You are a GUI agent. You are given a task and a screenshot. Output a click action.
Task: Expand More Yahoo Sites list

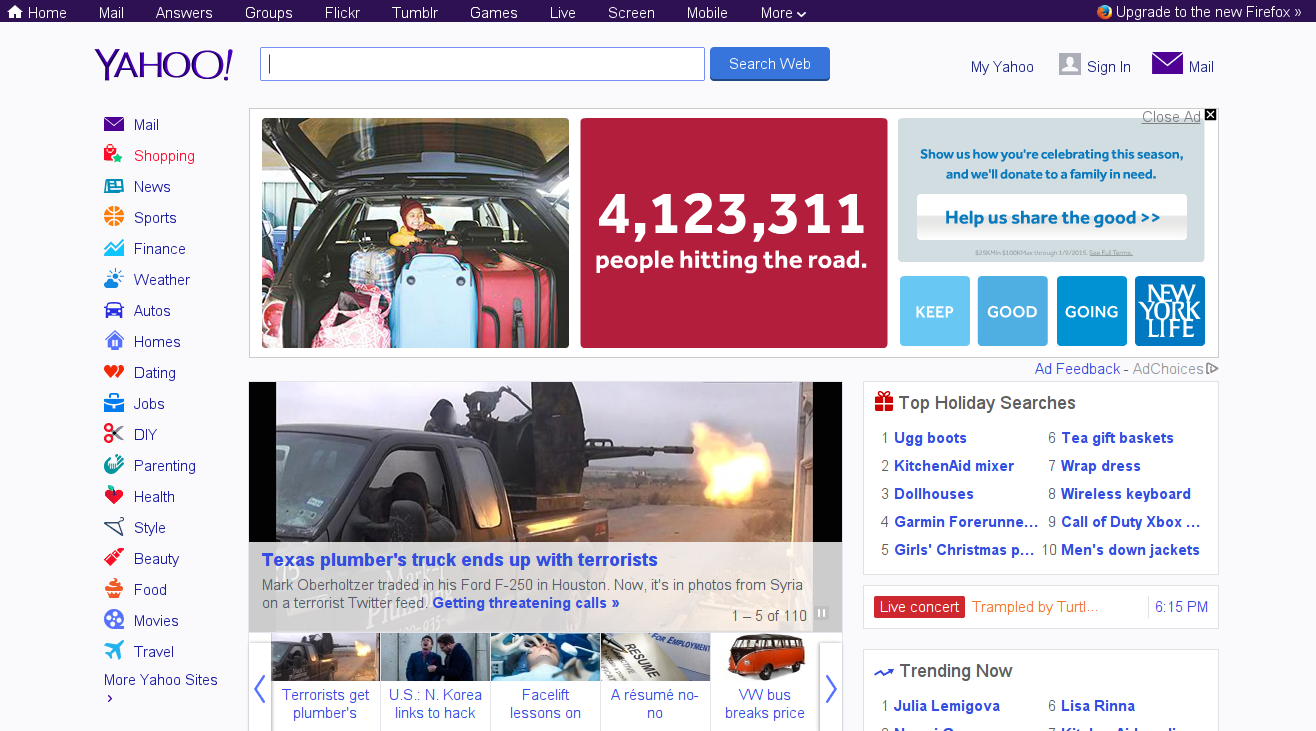point(161,688)
